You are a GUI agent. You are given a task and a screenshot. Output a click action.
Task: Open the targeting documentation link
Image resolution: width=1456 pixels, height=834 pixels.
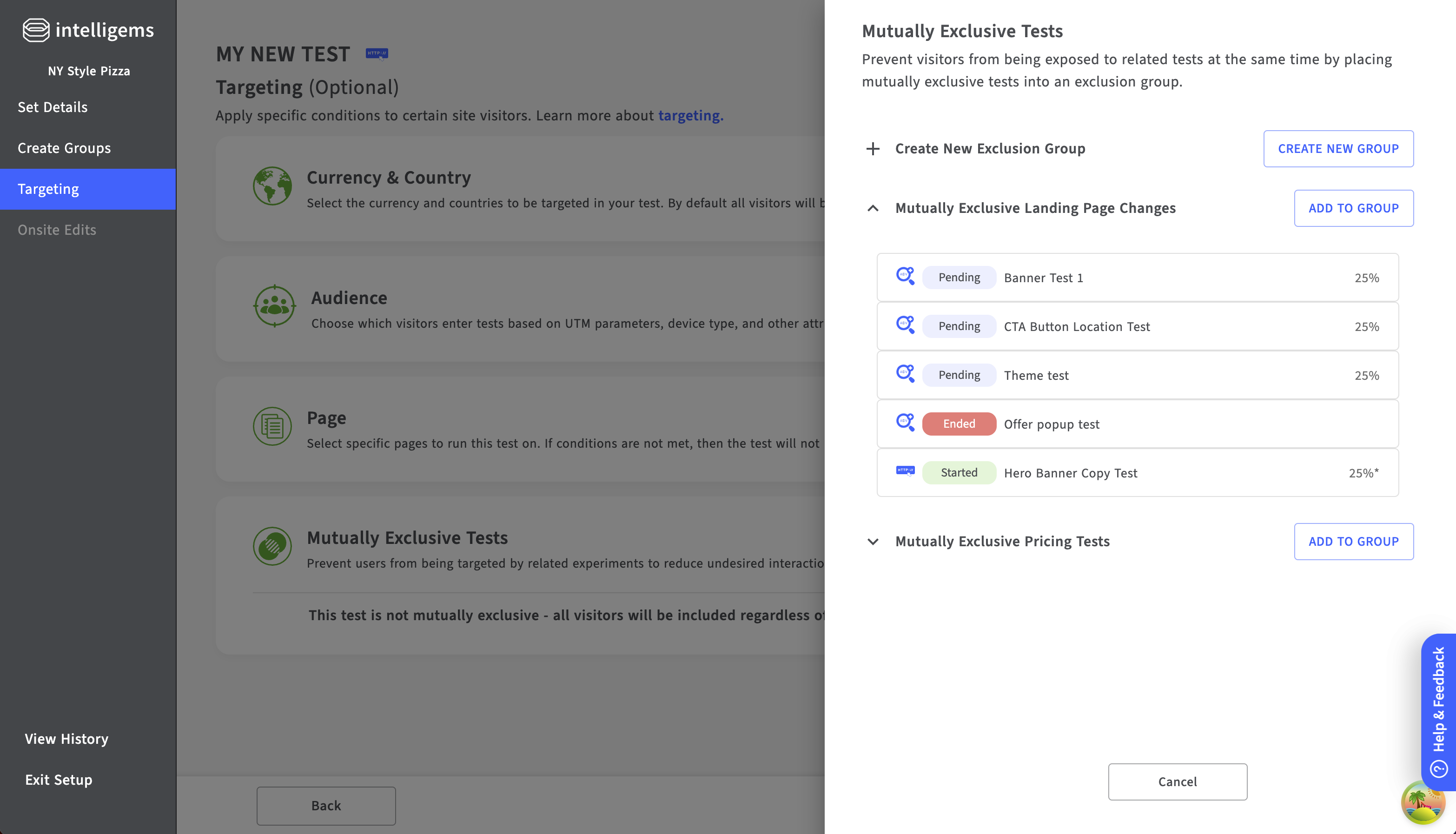(690, 116)
